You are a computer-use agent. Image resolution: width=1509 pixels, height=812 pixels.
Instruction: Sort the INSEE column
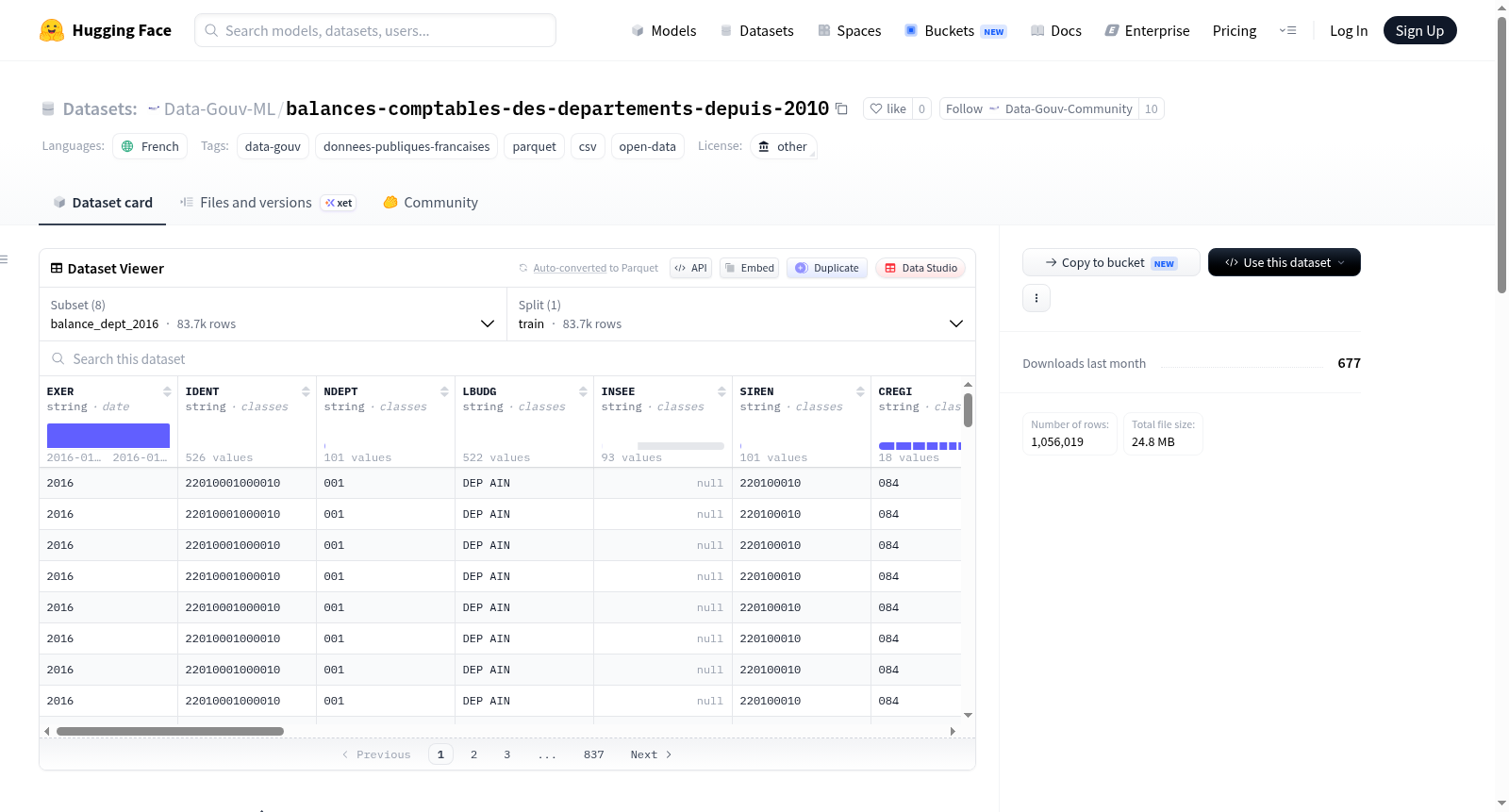click(x=721, y=391)
